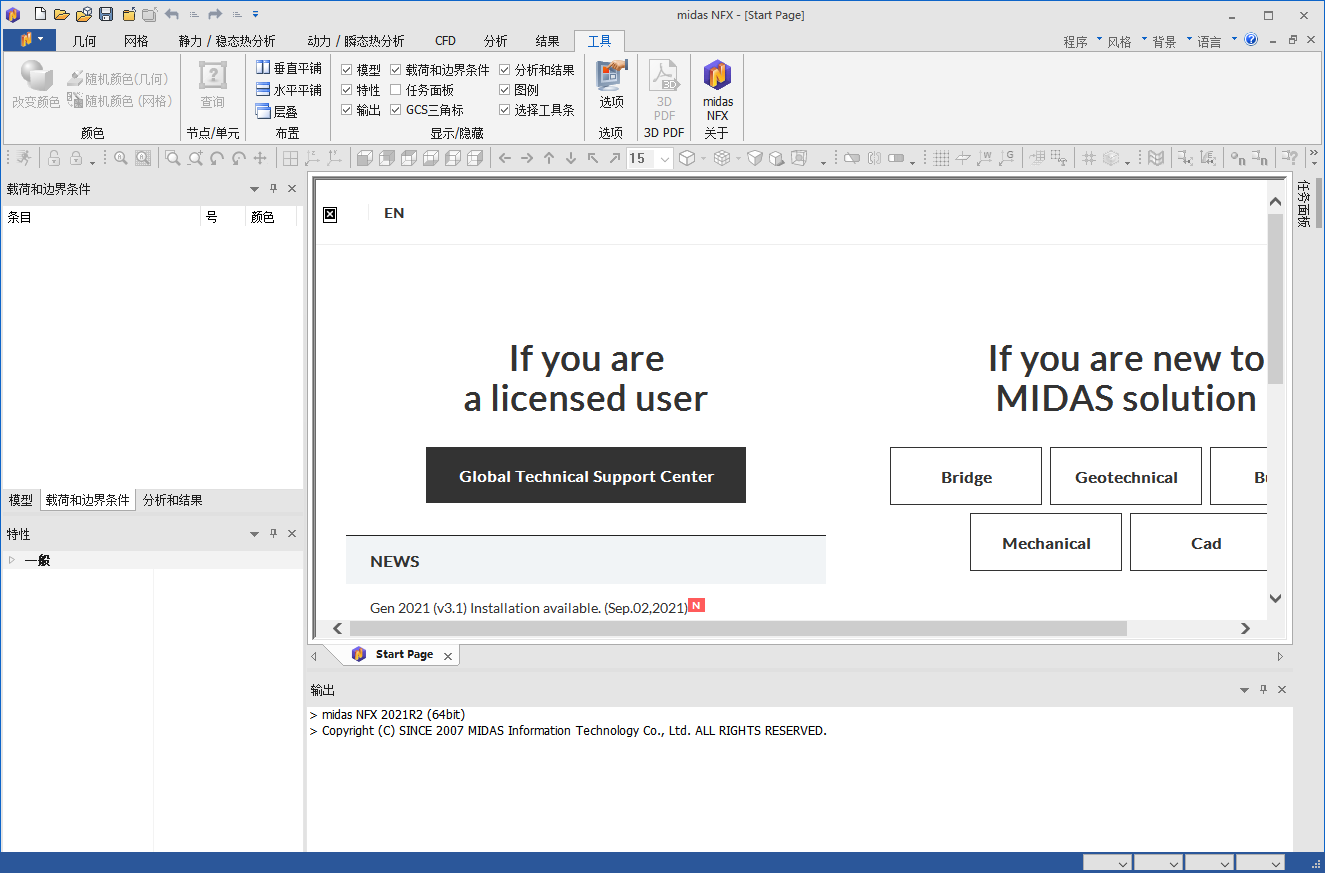Click the Mechanical button
Screen dimensions: 1325x873
[x=1046, y=542]
